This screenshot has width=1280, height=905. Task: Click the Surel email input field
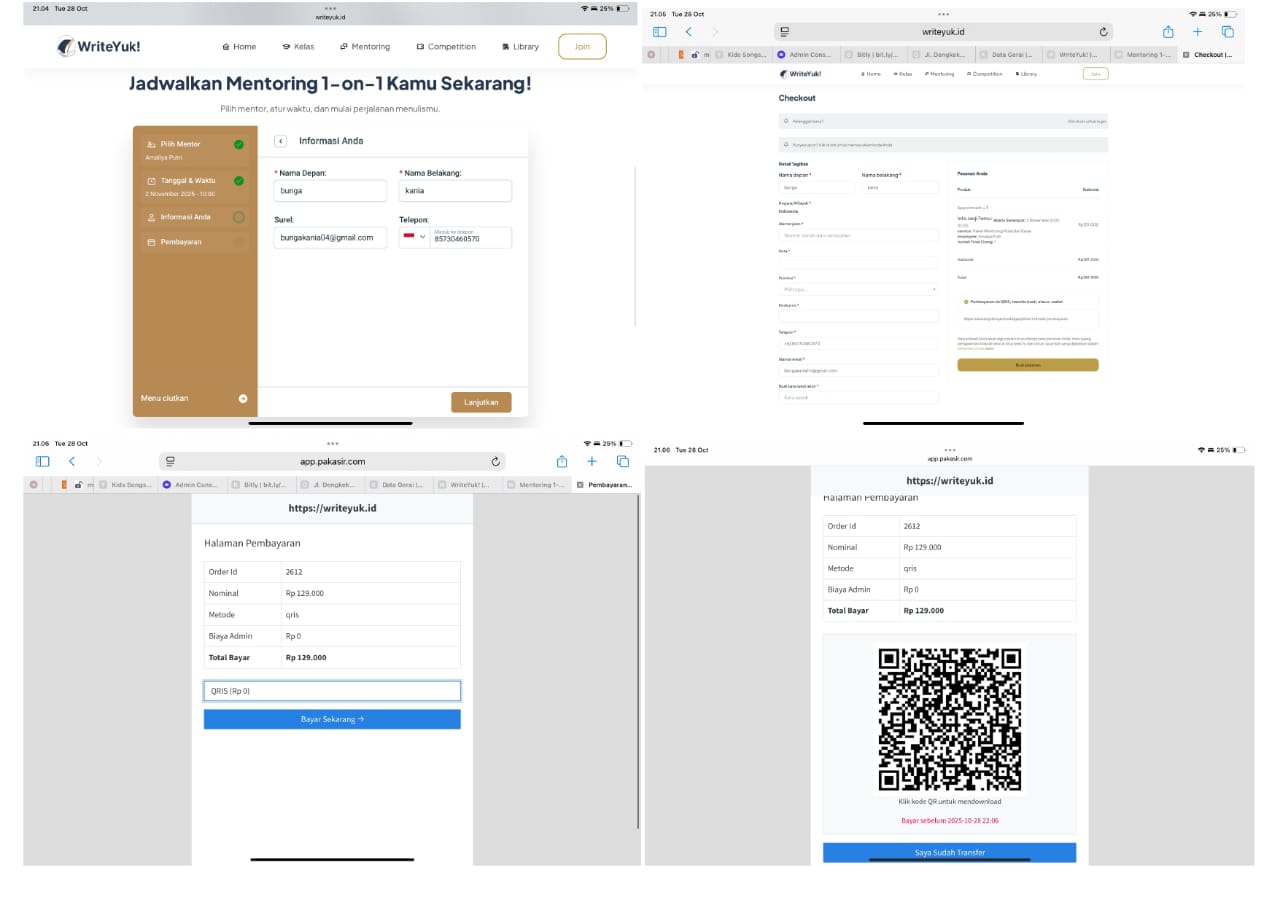330,238
